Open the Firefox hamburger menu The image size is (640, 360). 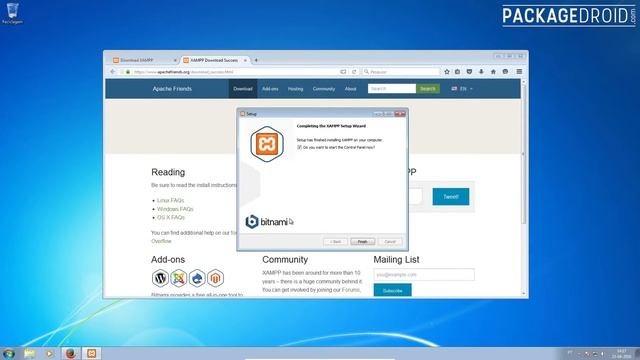pos(519,72)
